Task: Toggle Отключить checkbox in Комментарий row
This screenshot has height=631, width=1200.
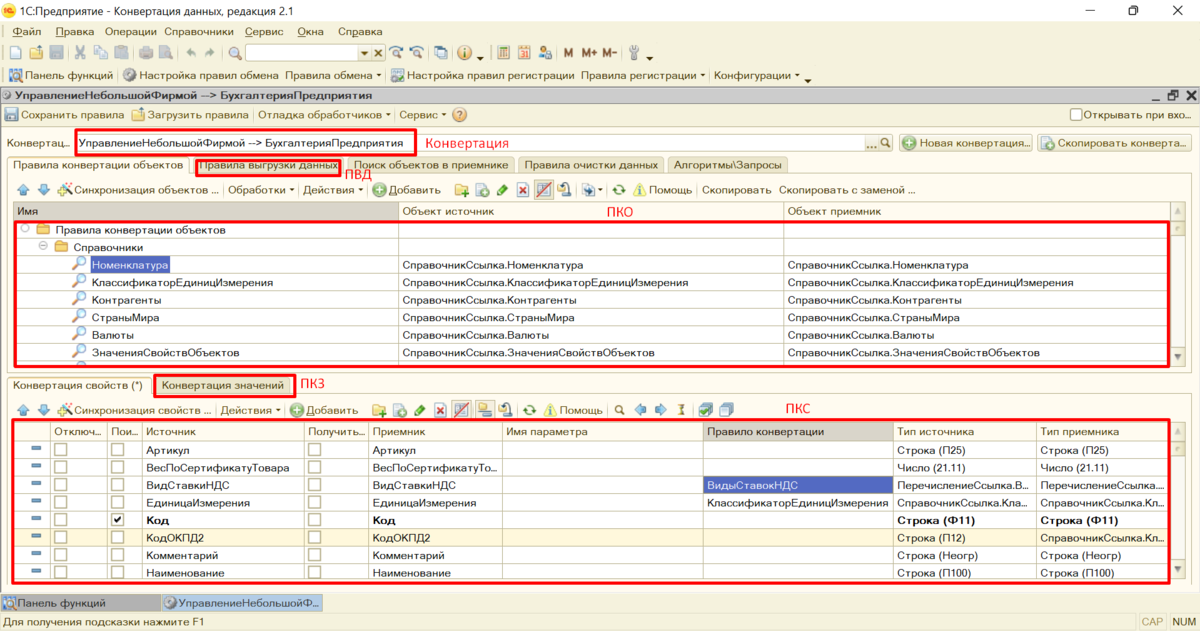Action: click(x=60, y=556)
